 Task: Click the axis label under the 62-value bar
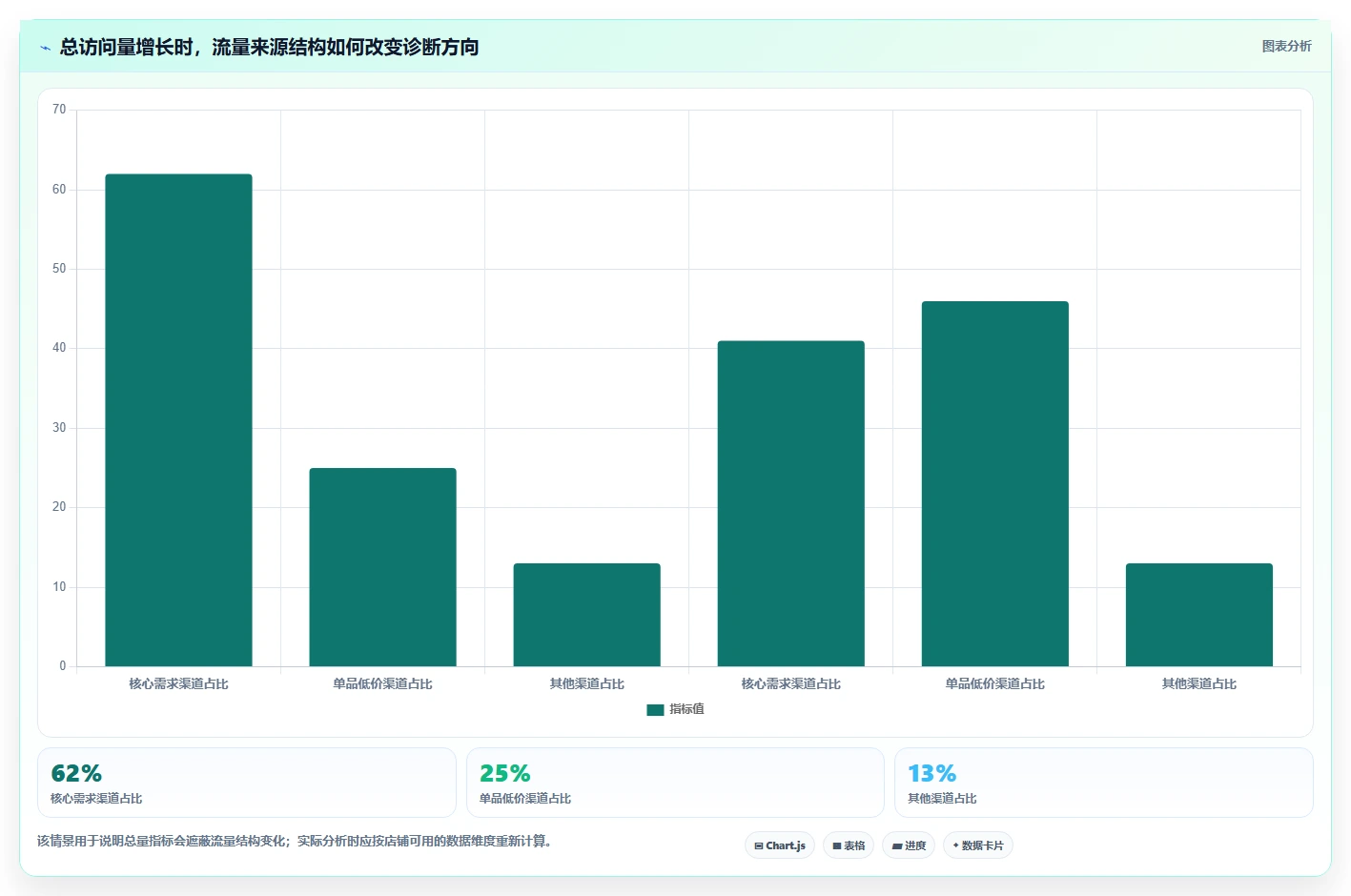pos(178,683)
